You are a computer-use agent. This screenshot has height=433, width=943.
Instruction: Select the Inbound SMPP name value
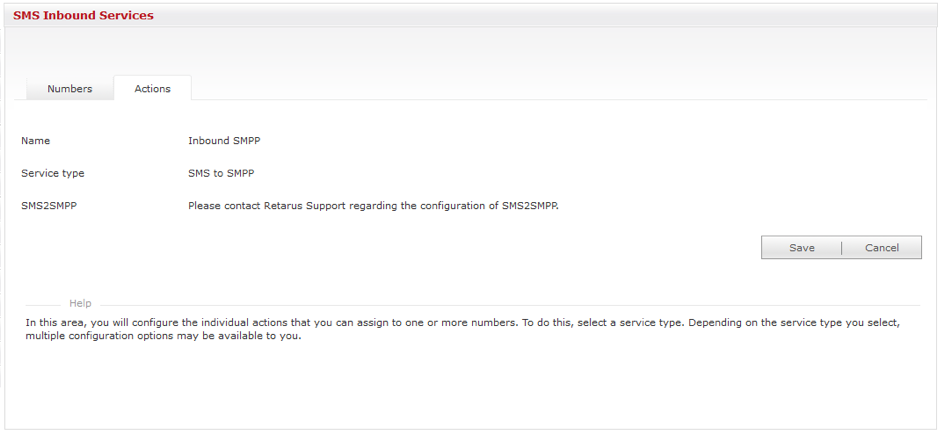point(224,141)
